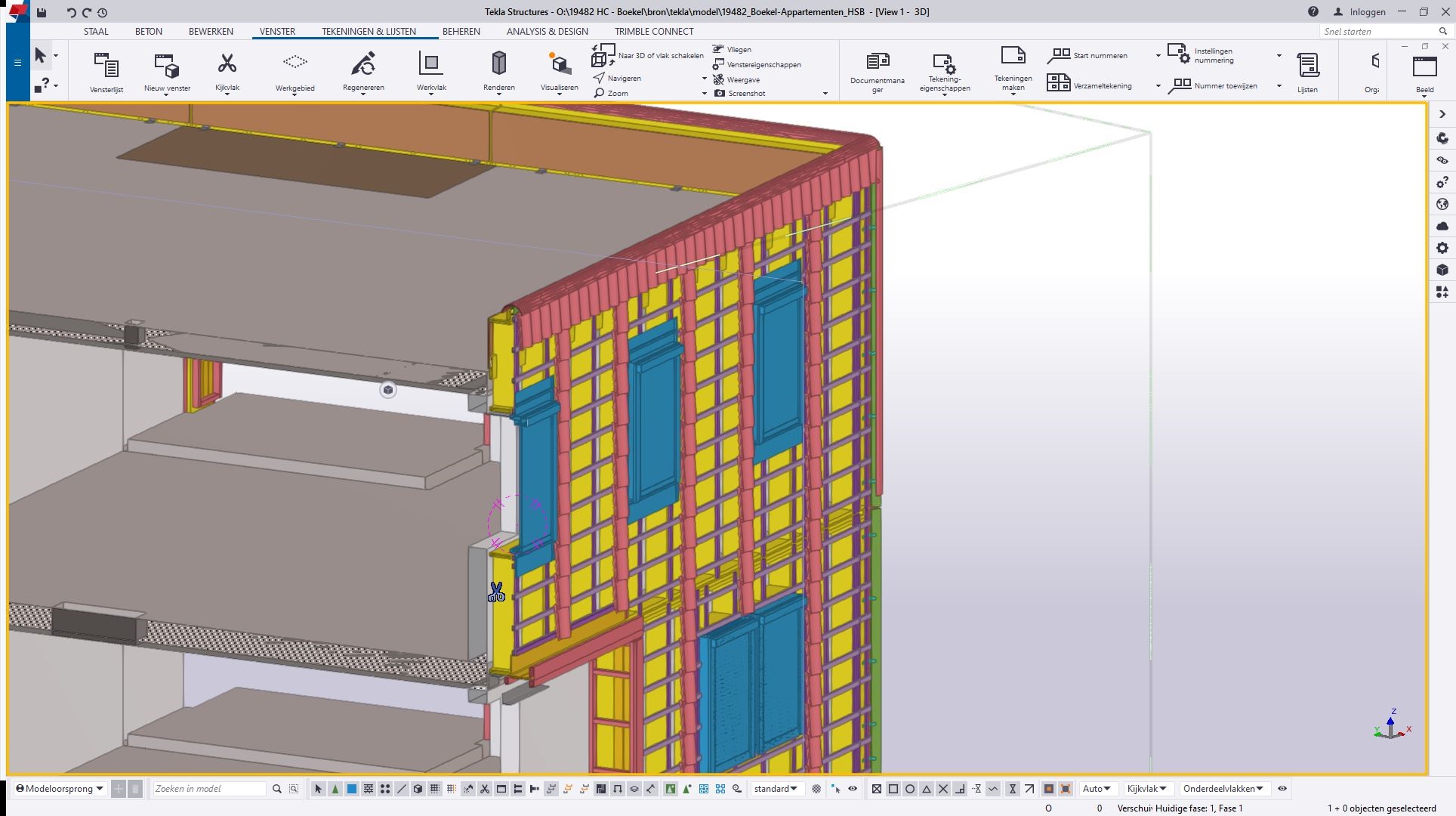This screenshot has height=816, width=1456.
Task: Open Tekeningeigenschappen drawing properties
Action: tap(945, 73)
